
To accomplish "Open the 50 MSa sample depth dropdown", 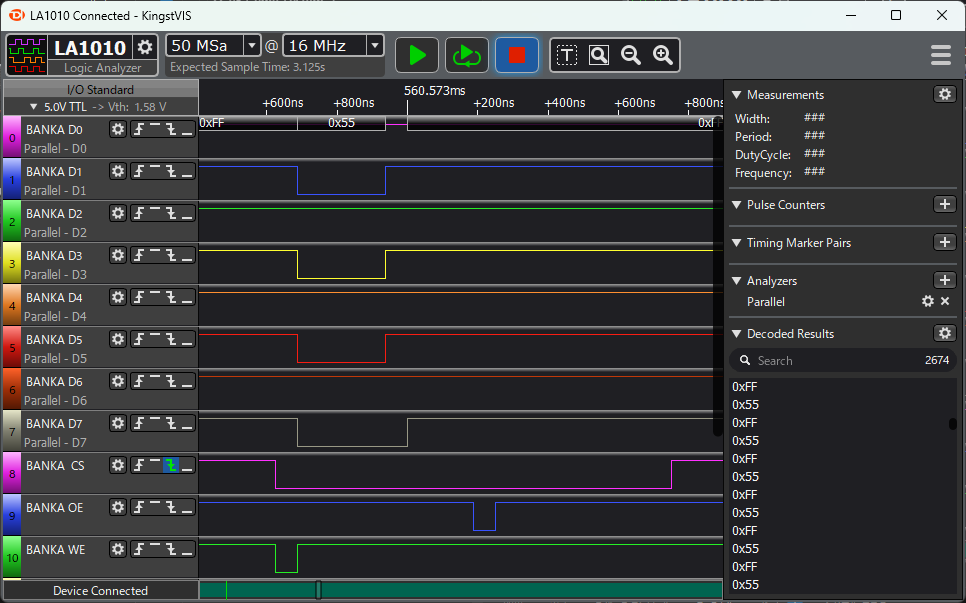I will [x=251, y=45].
